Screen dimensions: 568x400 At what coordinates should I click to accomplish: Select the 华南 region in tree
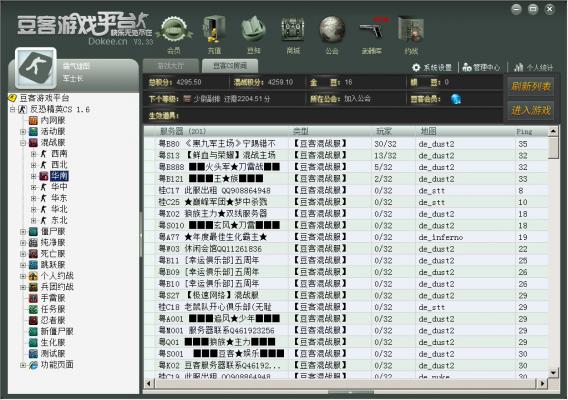59,176
